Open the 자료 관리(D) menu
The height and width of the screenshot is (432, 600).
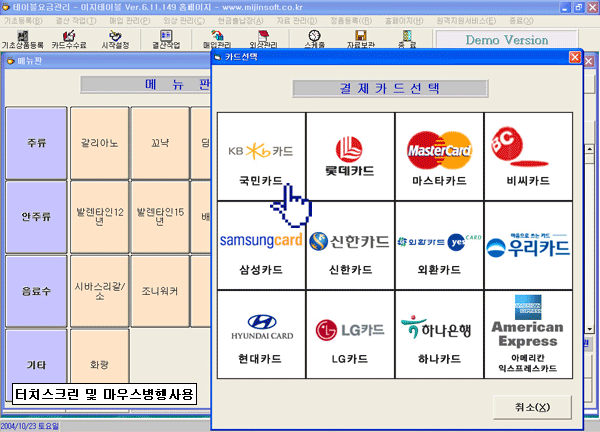click(x=297, y=21)
